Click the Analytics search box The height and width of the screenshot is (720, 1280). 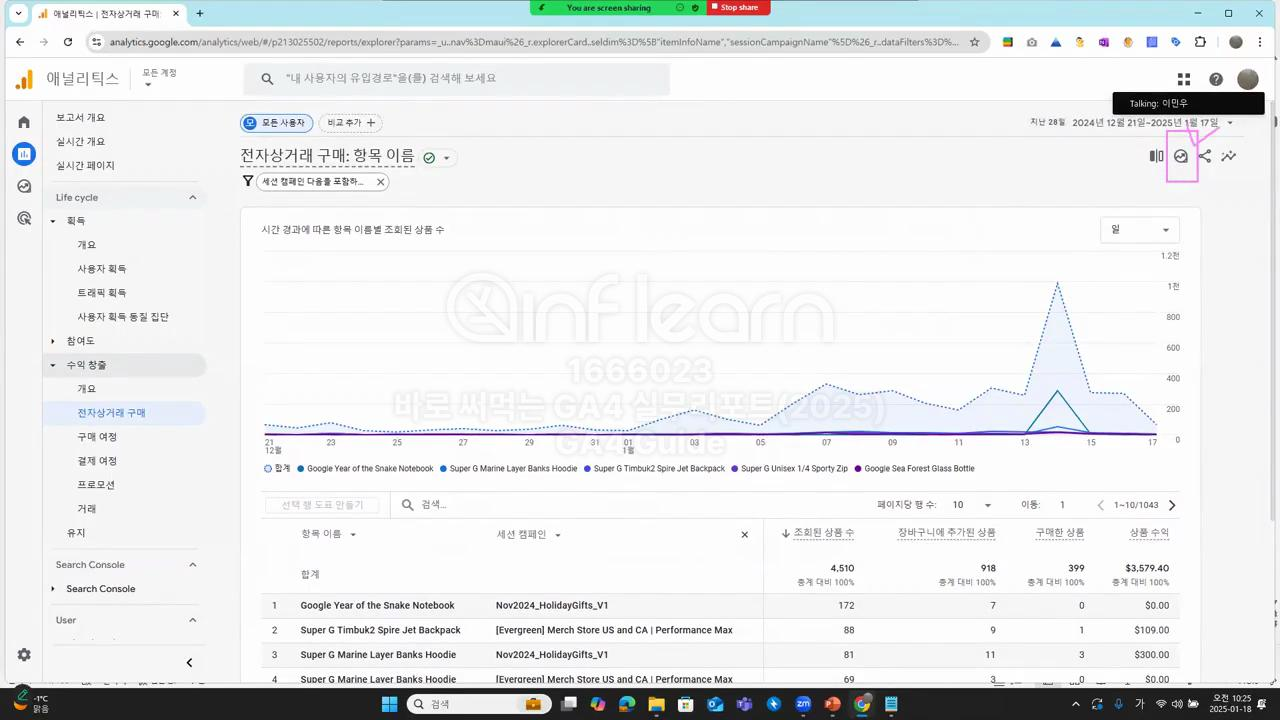click(x=457, y=79)
